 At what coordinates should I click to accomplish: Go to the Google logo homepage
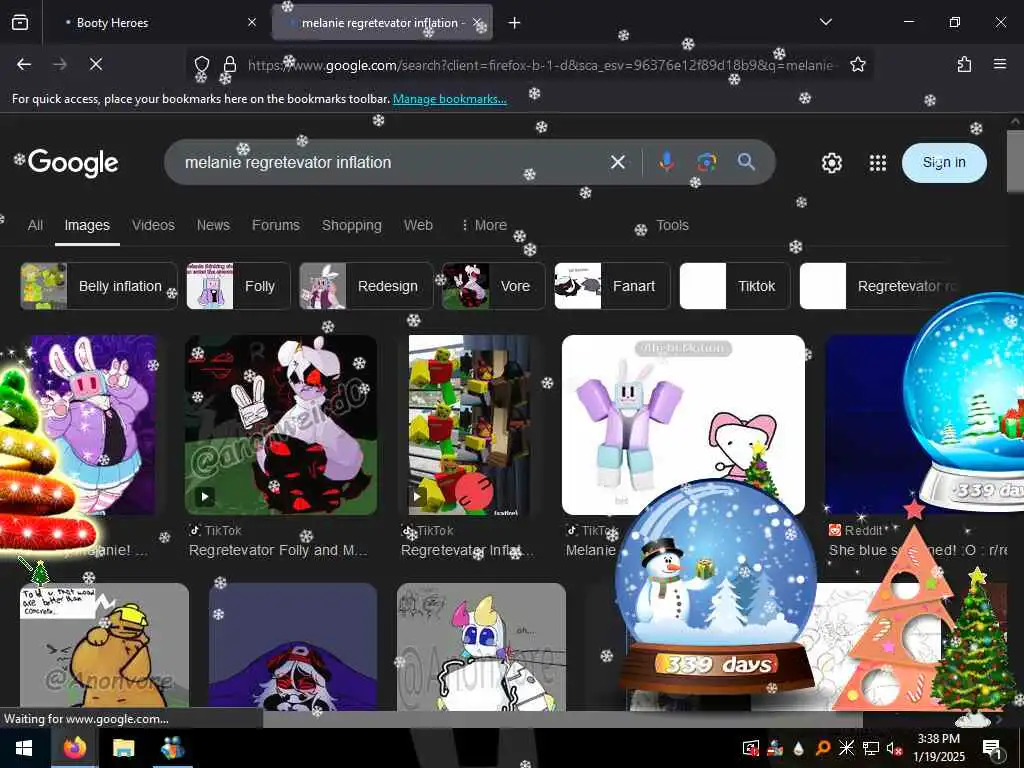tap(73, 163)
